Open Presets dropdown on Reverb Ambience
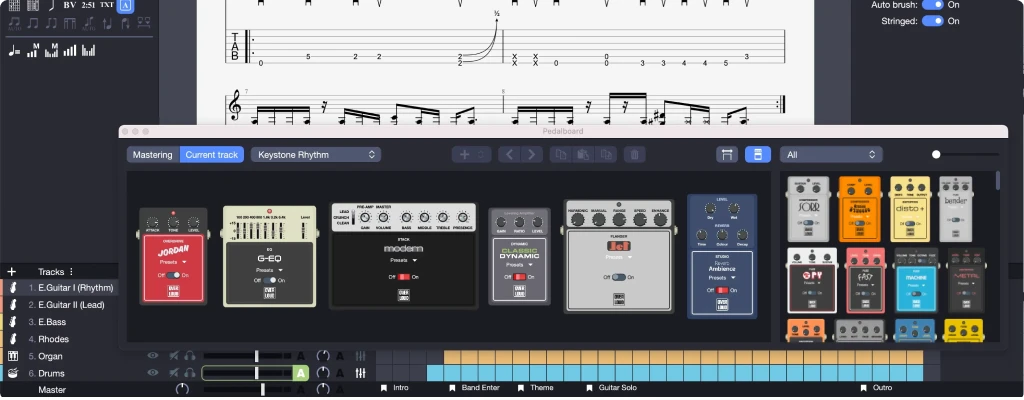This screenshot has height=400, width=1024. 722,278
